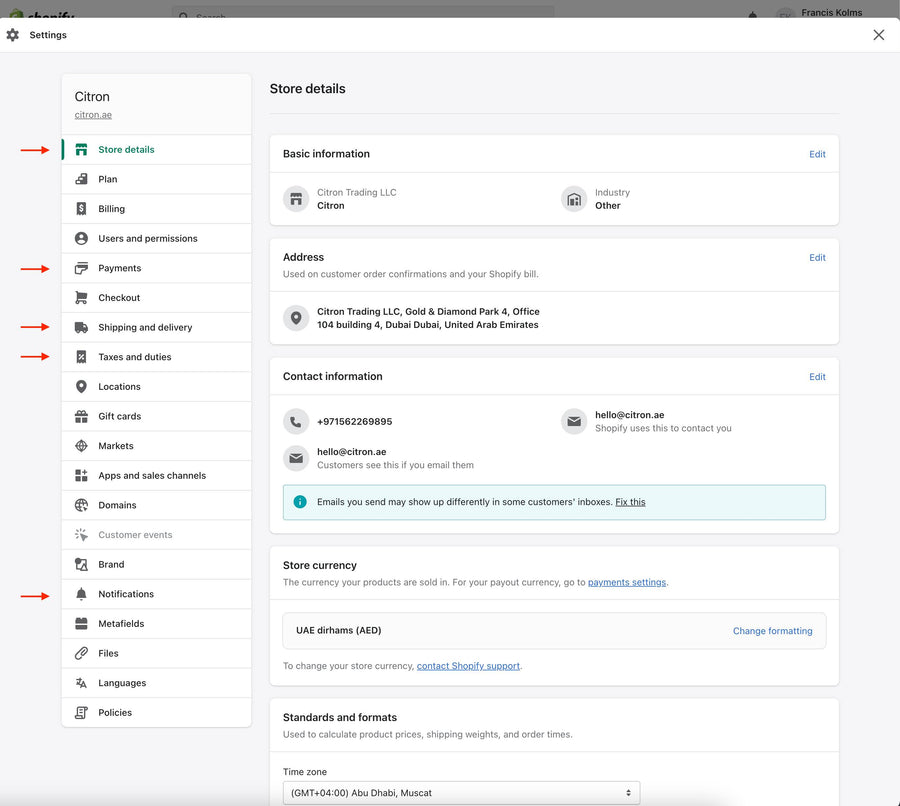Viewport: 900px width, 806px height.
Task: Click the Locations pin icon in sidebar
Action: [82, 387]
